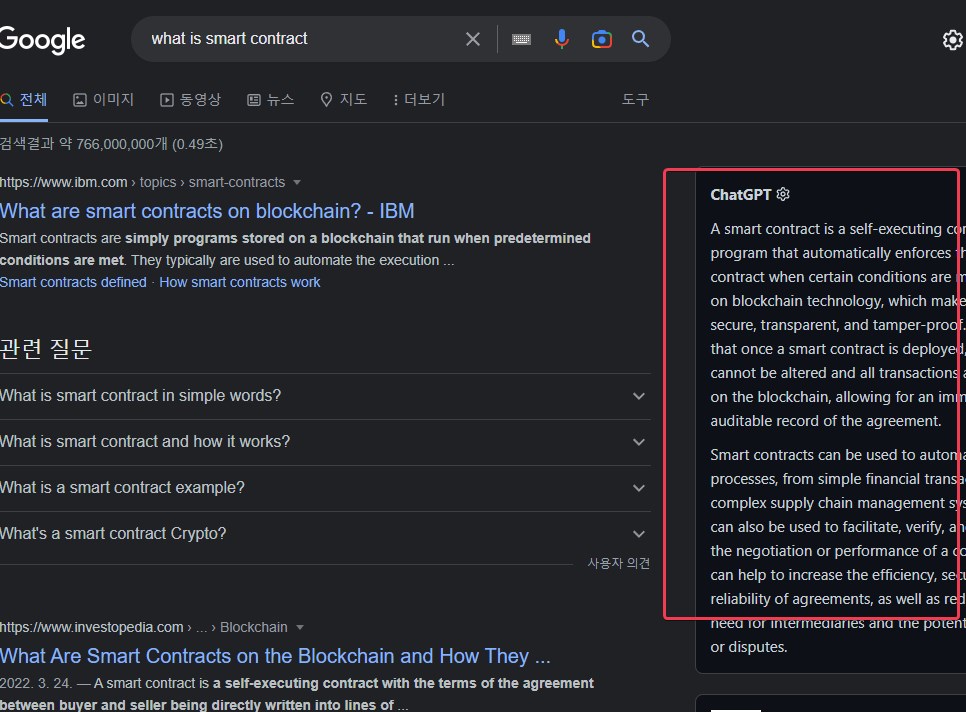Open IBM result options dropdown arrow

pos(297,182)
